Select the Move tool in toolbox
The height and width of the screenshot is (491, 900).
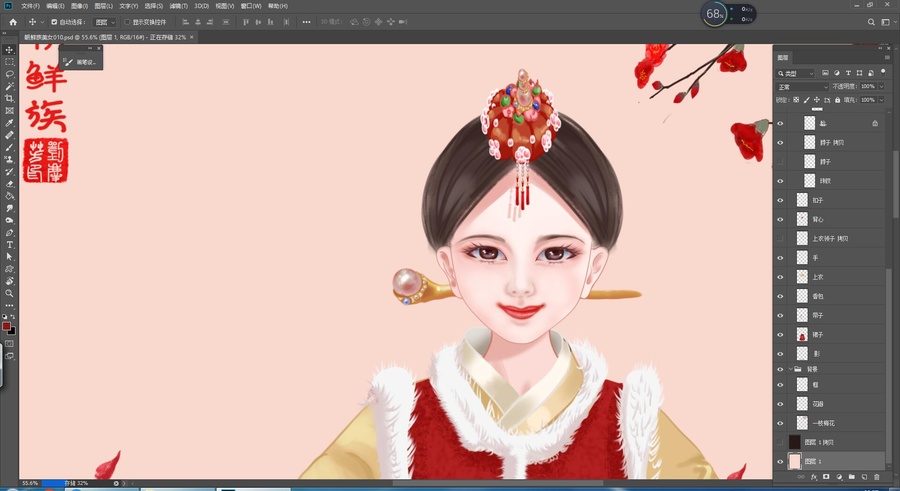coord(9,50)
